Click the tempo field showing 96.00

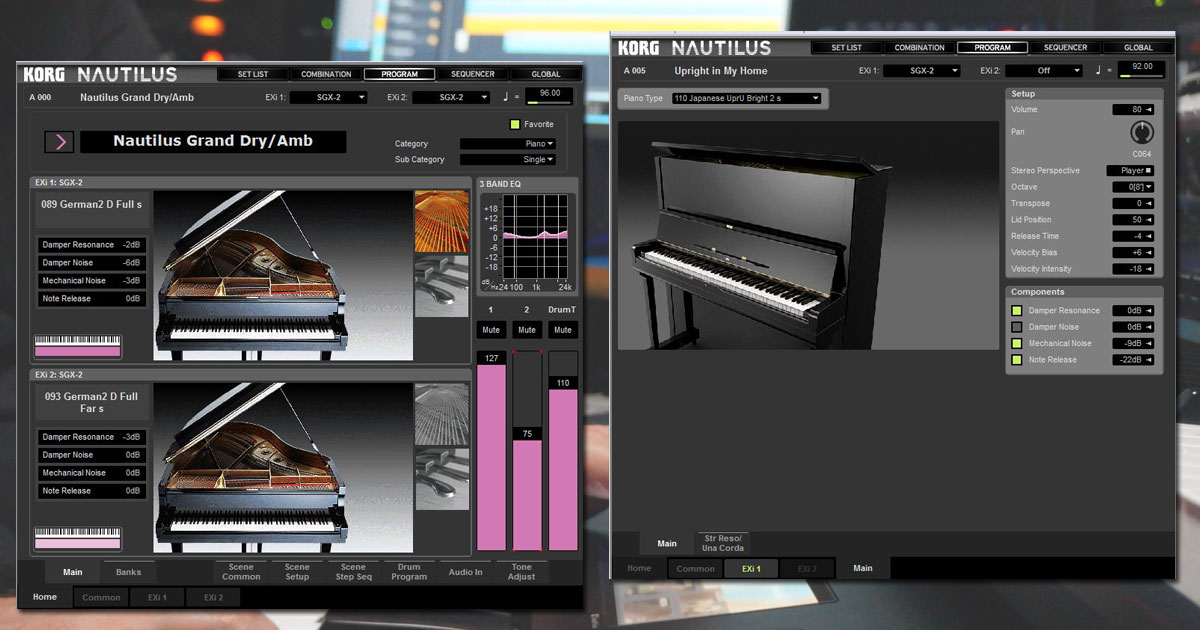tap(550, 95)
